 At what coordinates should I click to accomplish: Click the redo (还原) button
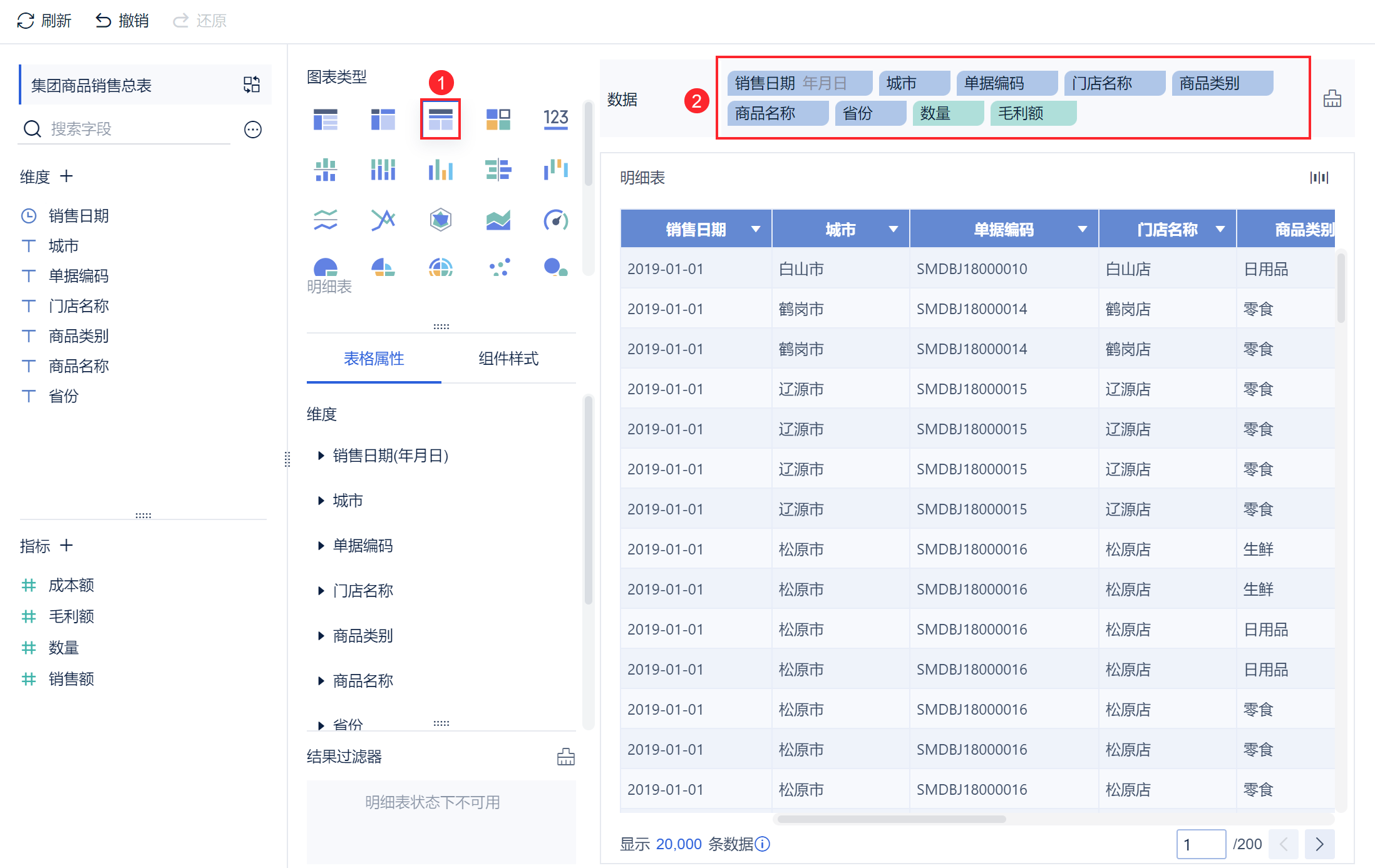pyautogui.click(x=200, y=21)
